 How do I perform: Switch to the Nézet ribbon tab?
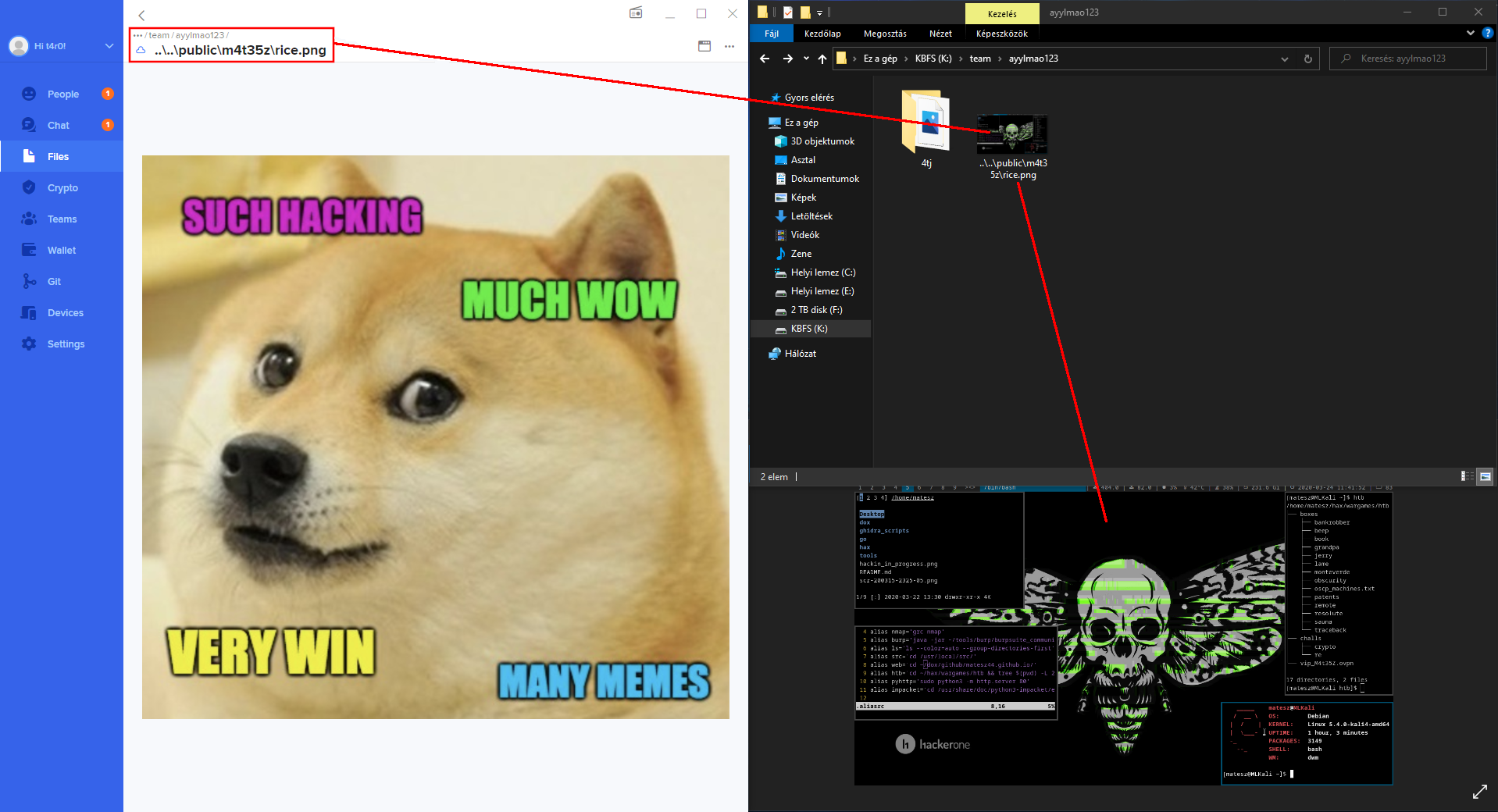(940, 34)
